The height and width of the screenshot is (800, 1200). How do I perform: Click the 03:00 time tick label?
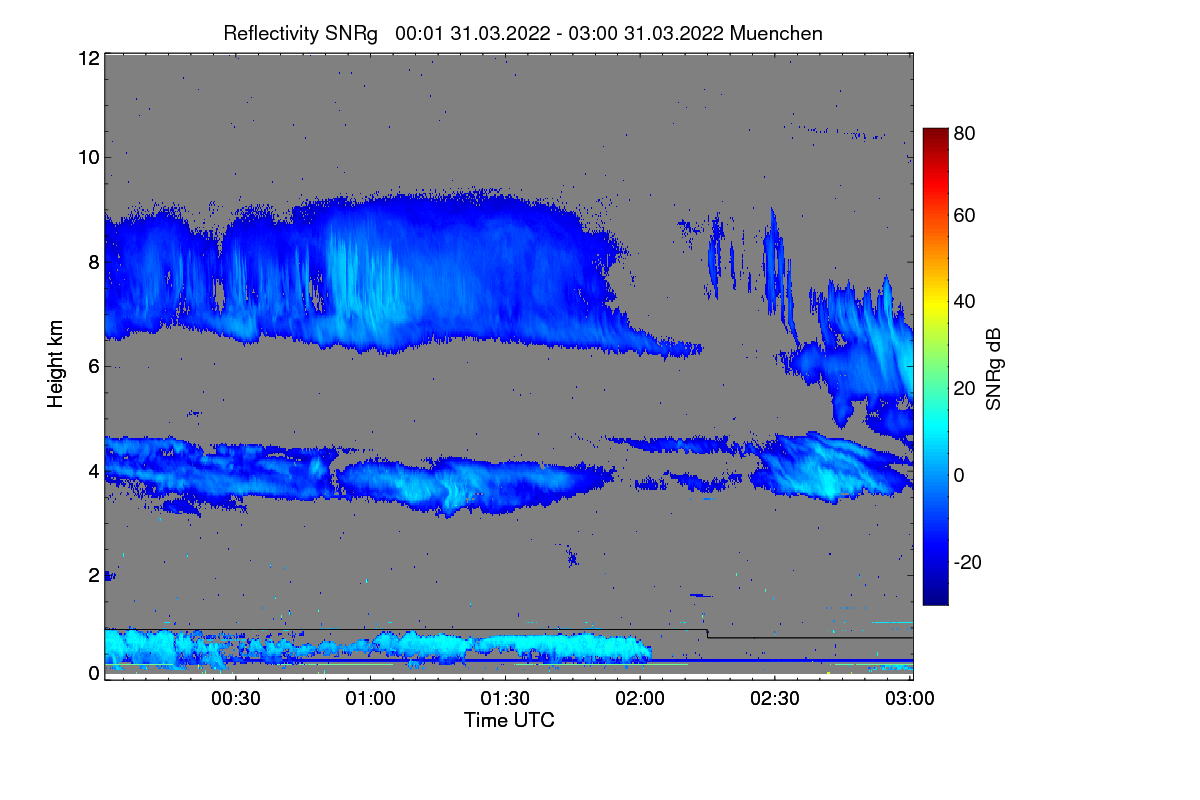(x=910, y=698)
